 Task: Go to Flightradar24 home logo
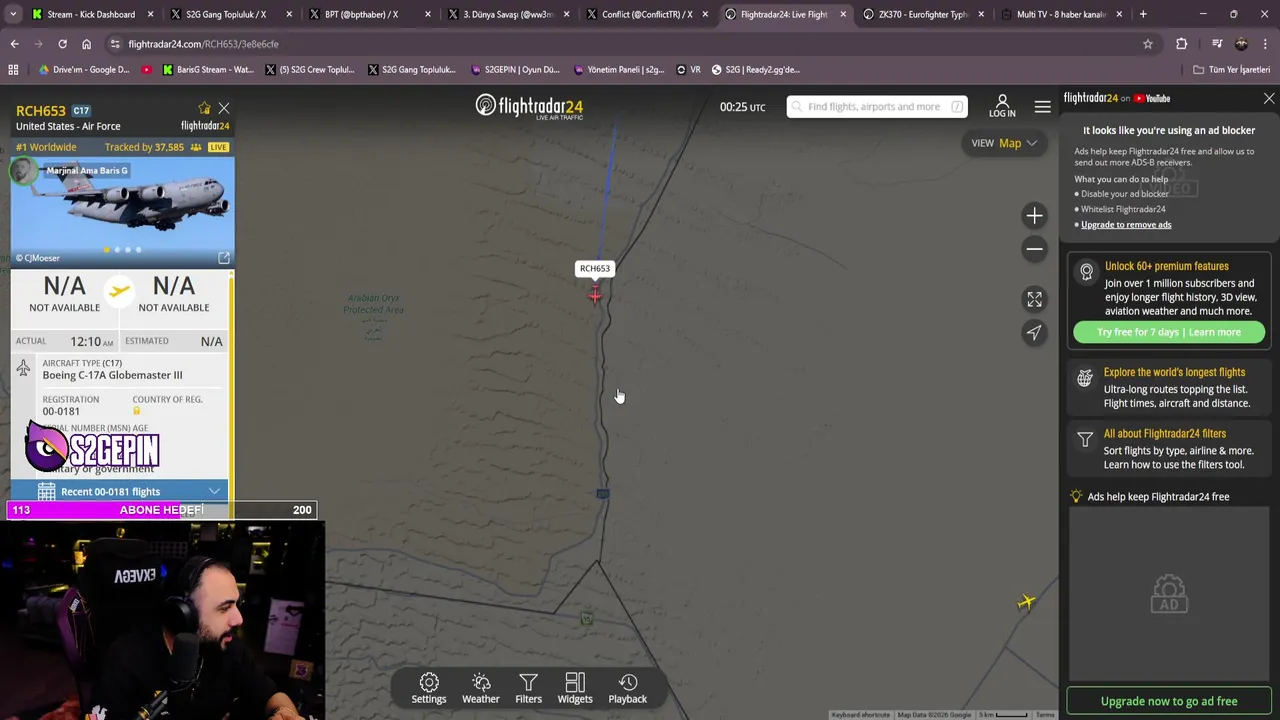tap(529, 107)
